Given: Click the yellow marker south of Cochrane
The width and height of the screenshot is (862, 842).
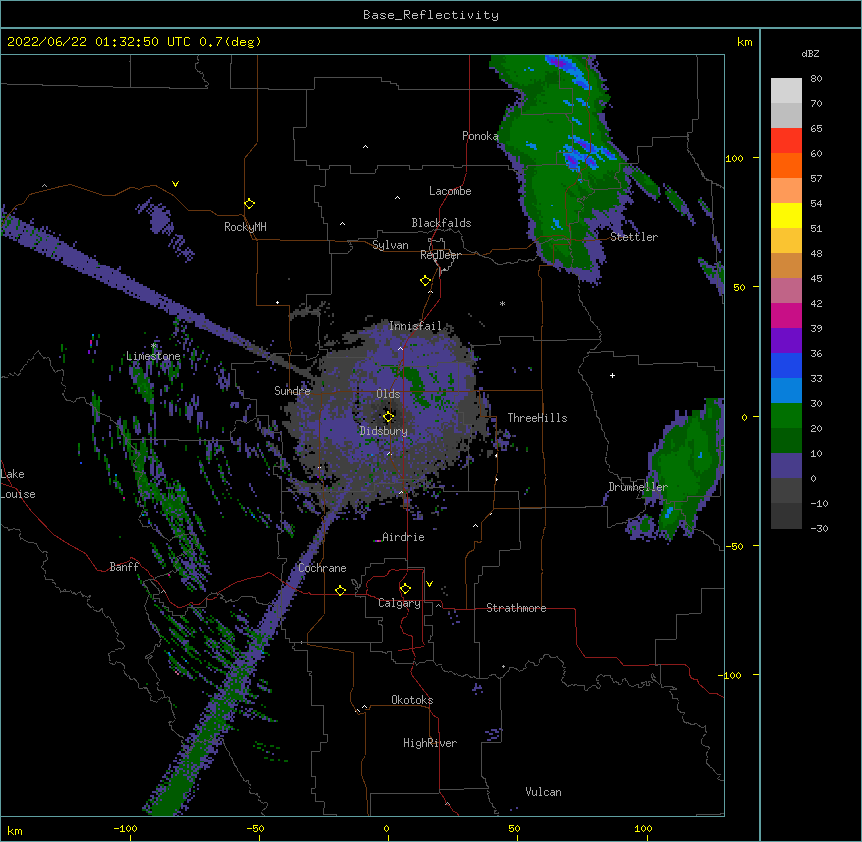Looking at the screenshot, I should tap(340, 590).
